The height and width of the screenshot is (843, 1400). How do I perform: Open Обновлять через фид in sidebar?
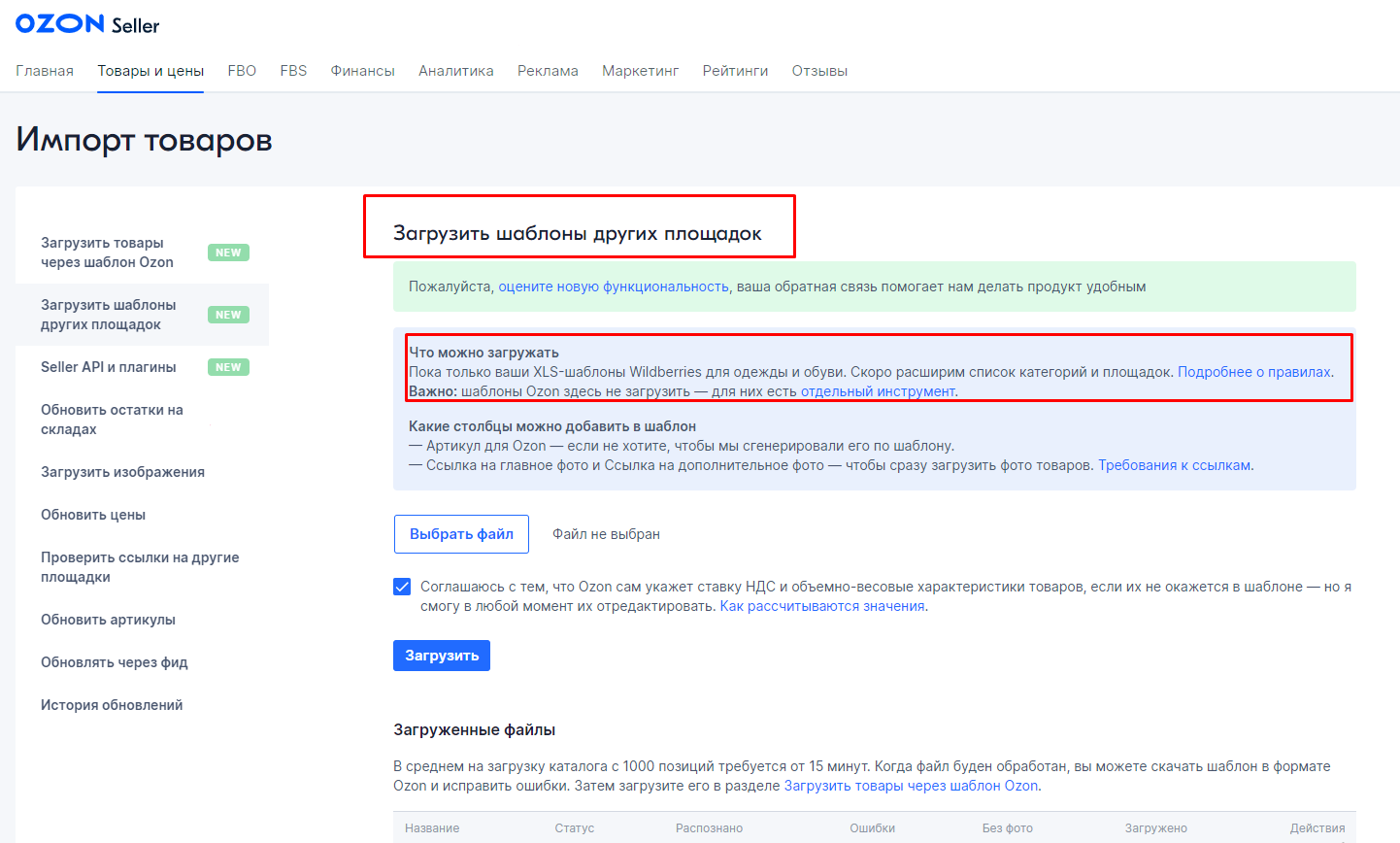[x=115, y=662]
